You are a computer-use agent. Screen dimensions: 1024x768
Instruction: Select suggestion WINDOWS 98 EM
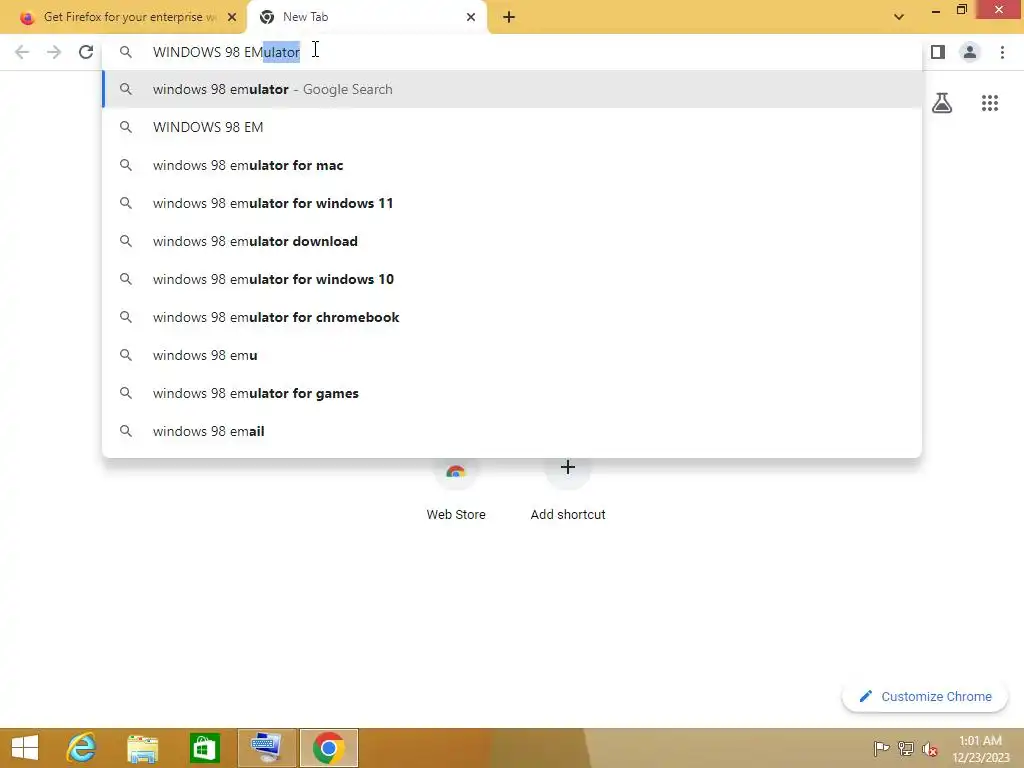(x=512, y=127)
